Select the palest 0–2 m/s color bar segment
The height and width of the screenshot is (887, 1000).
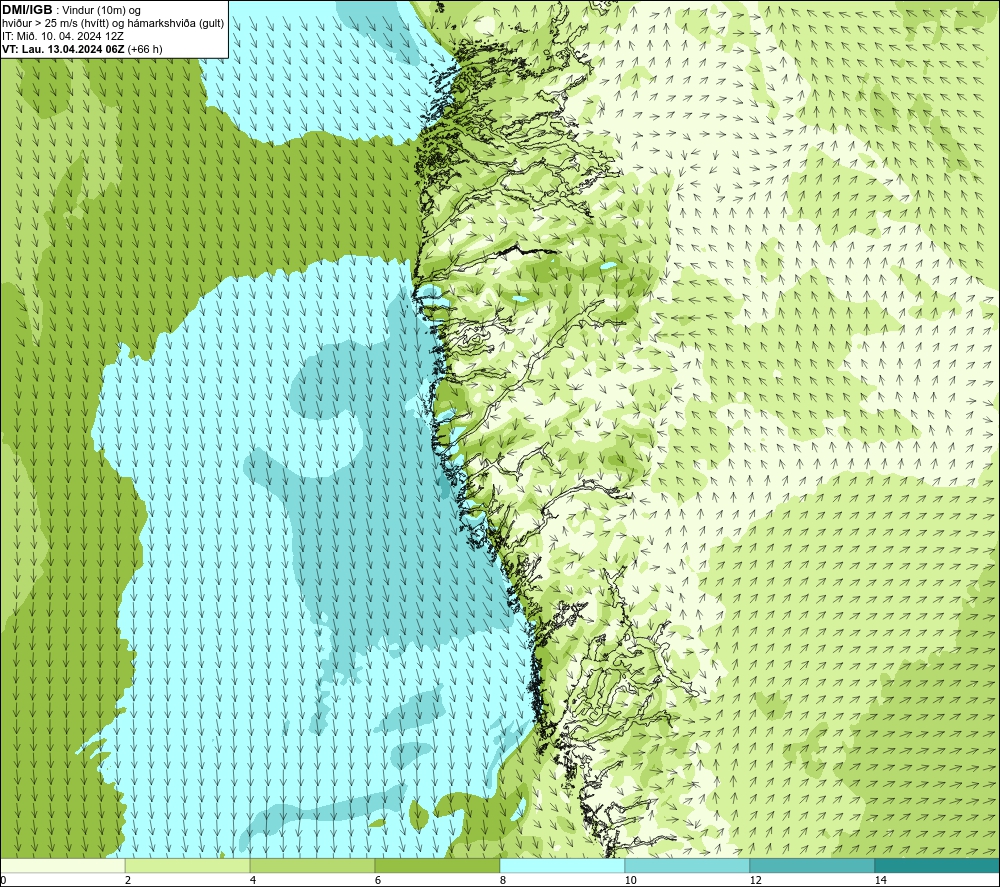(x=62, y=865)
